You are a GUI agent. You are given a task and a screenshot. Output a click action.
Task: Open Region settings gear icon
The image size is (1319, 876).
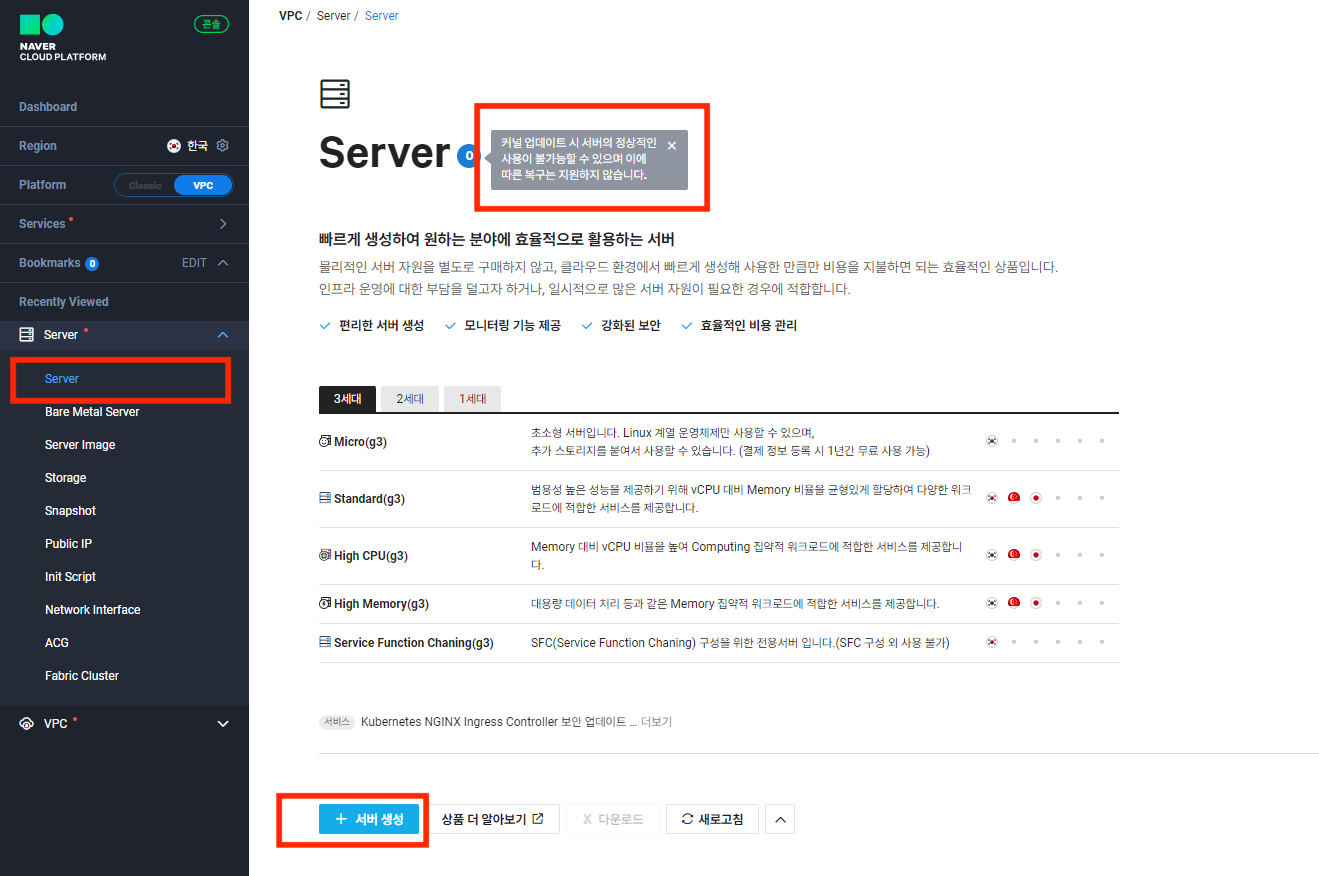click(223, 145)
